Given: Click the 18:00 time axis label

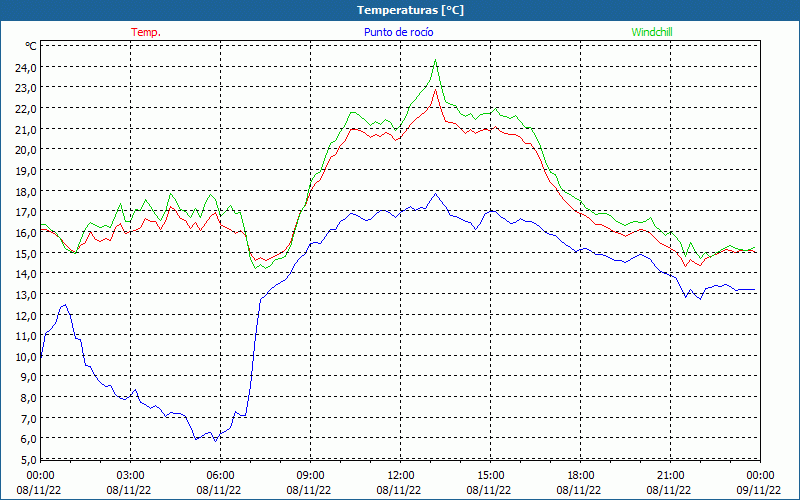Looking at the screenshot, I should pyautogui.click(x=581, y=476).
